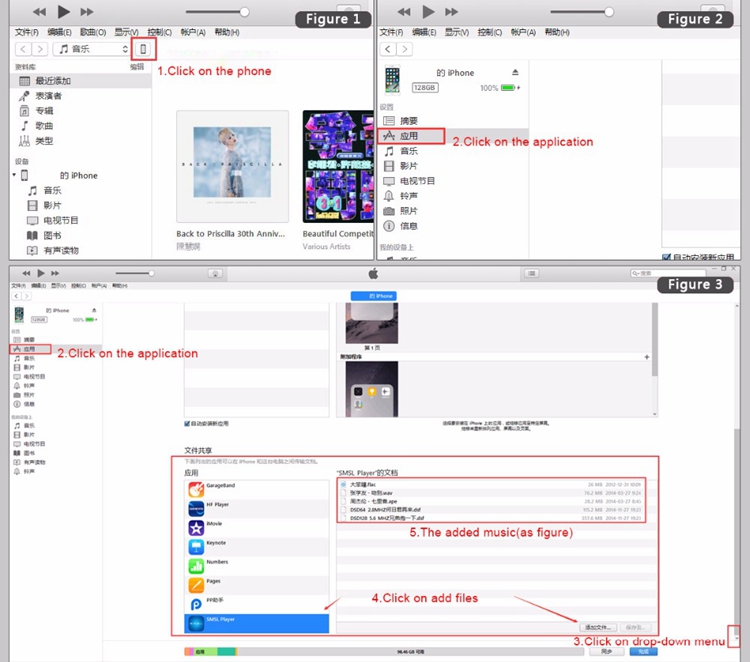
Task: Select the SMSL Player app row
Action: 257,622
